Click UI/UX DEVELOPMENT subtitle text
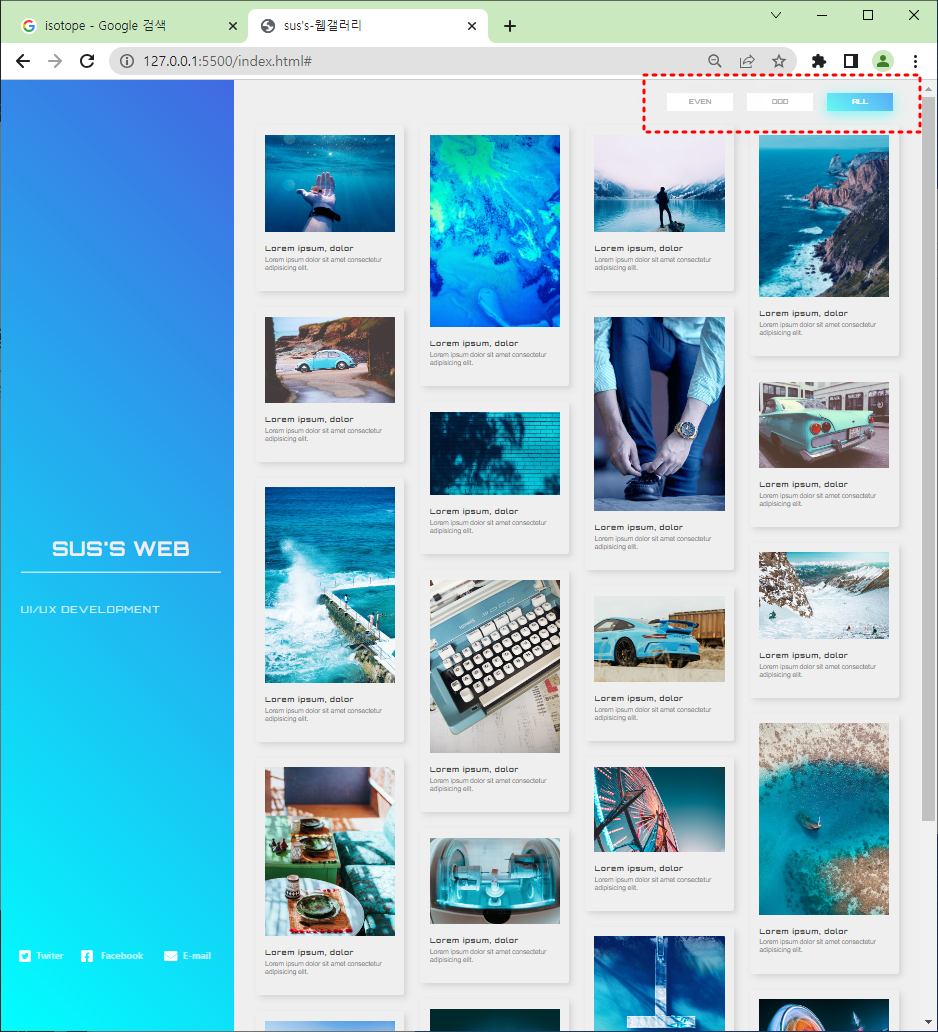Viewport: 938px width, 1032px height. [x=90, y=609]
